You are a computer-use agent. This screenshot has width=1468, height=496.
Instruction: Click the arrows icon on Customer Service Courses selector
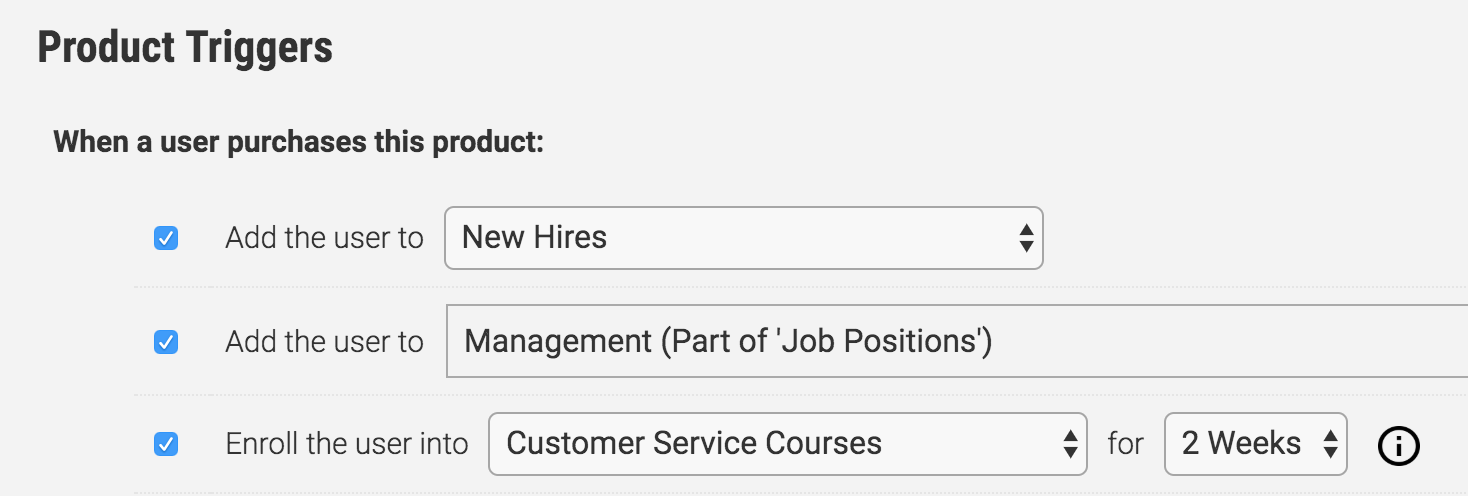1069,444
